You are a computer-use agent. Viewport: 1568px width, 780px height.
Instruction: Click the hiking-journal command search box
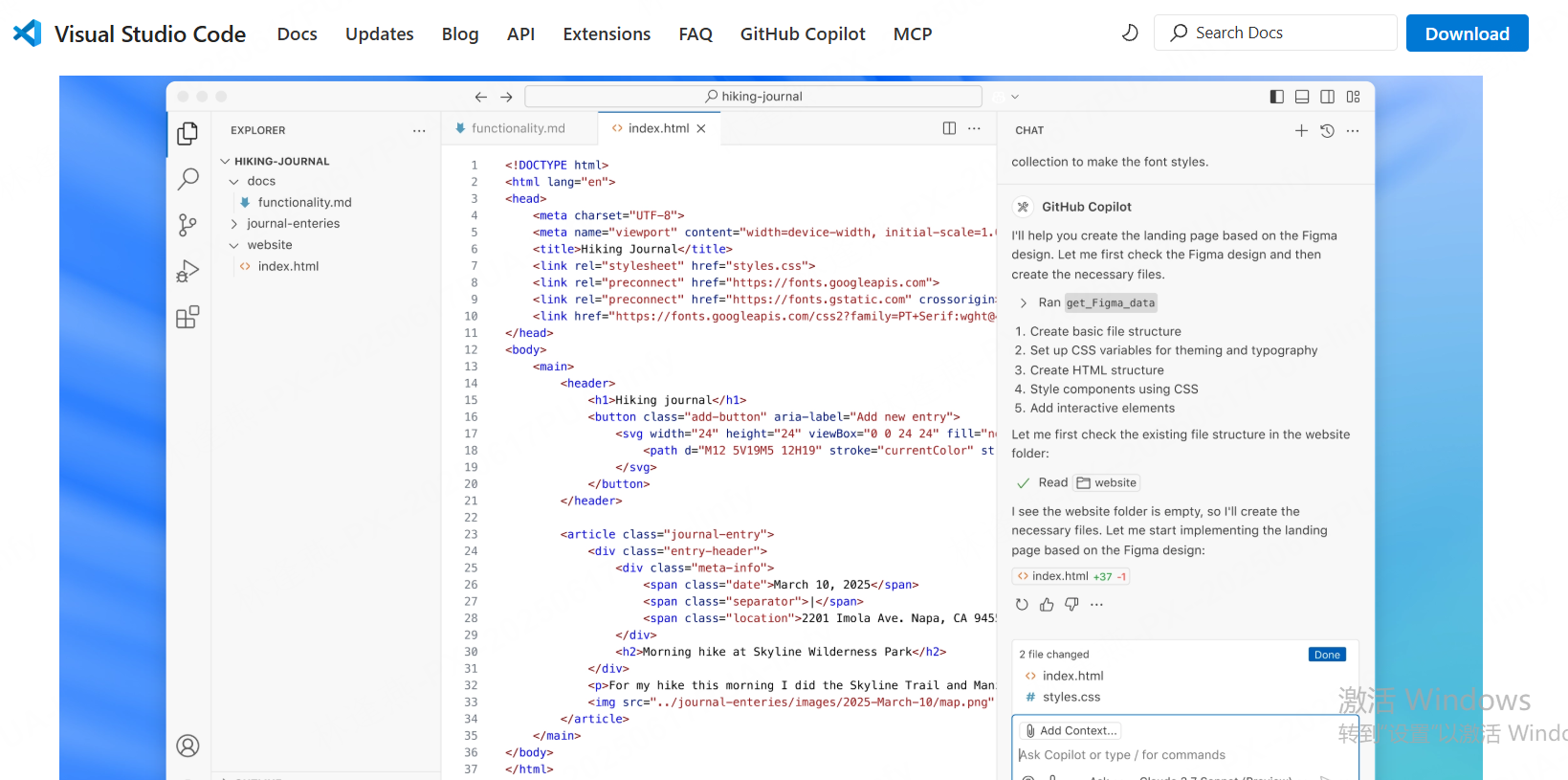coord(753,97)
